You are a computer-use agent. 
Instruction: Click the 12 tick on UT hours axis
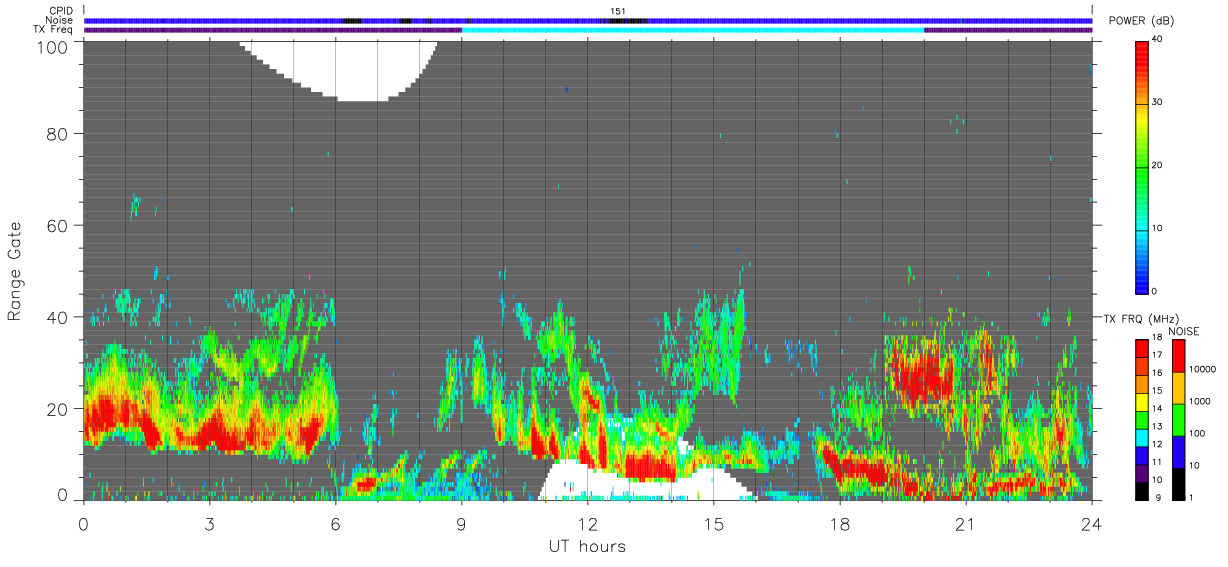[x=587, y=524]
